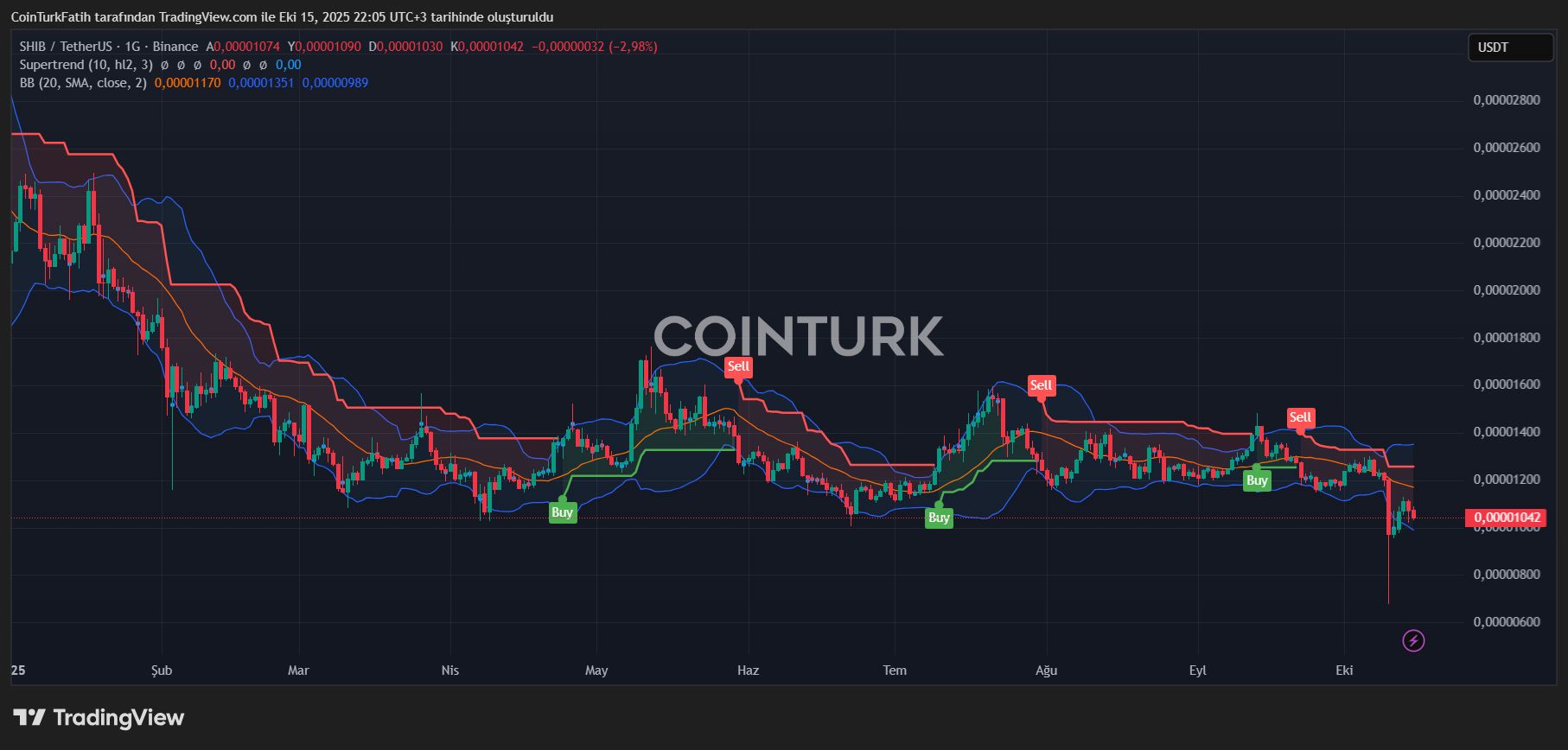Click the May label on time axis
This screenshot has width=1568, height=750.
[596, 671]
